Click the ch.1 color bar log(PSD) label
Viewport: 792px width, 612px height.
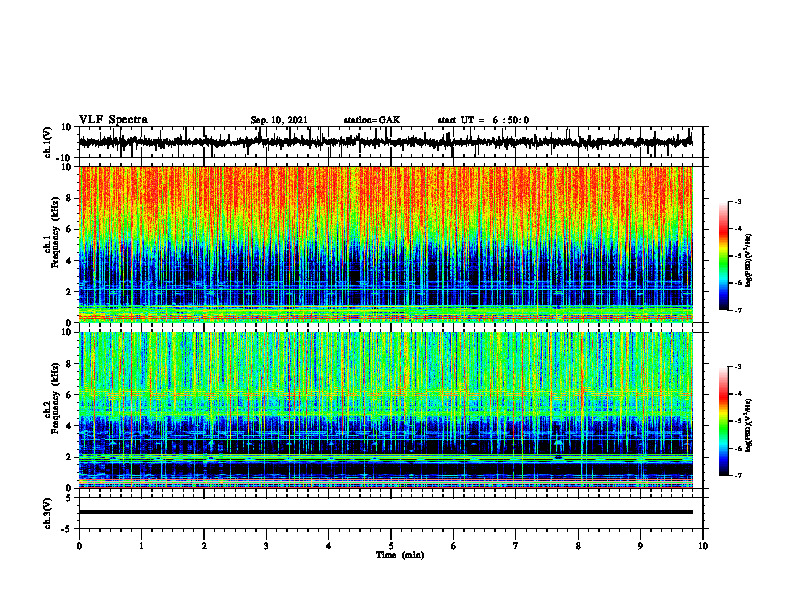coord(749,261)
